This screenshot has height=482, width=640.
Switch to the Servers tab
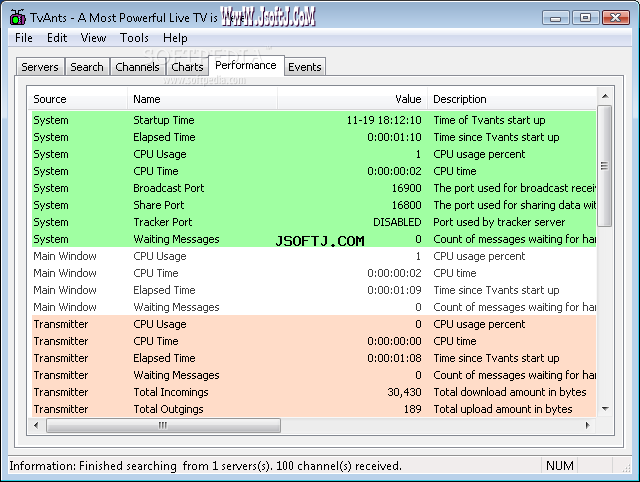coord(40,67)
